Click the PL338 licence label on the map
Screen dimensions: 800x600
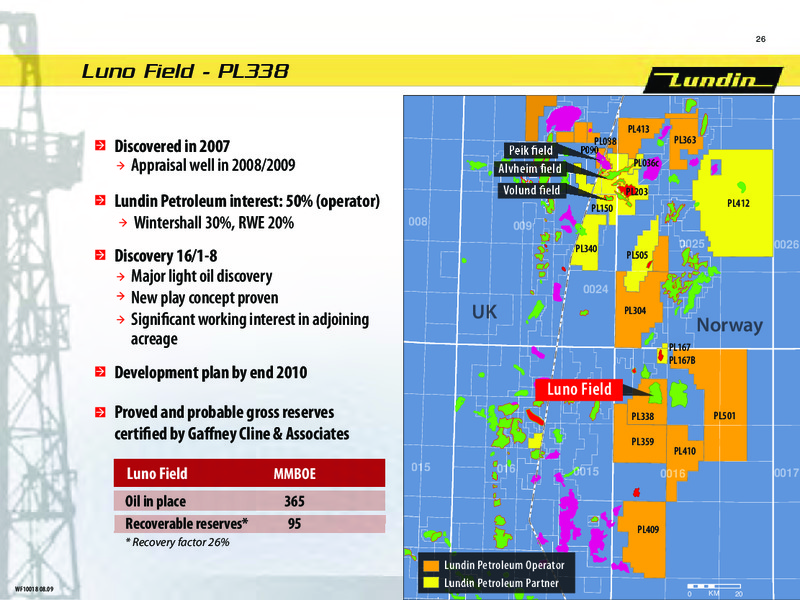(x=642, y=416)
